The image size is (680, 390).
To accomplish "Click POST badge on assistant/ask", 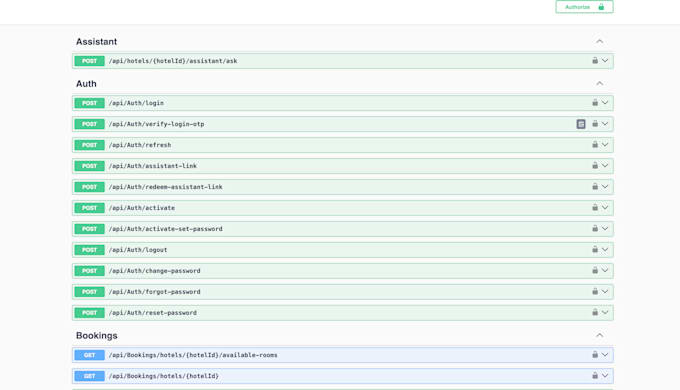I will (89, 61).
